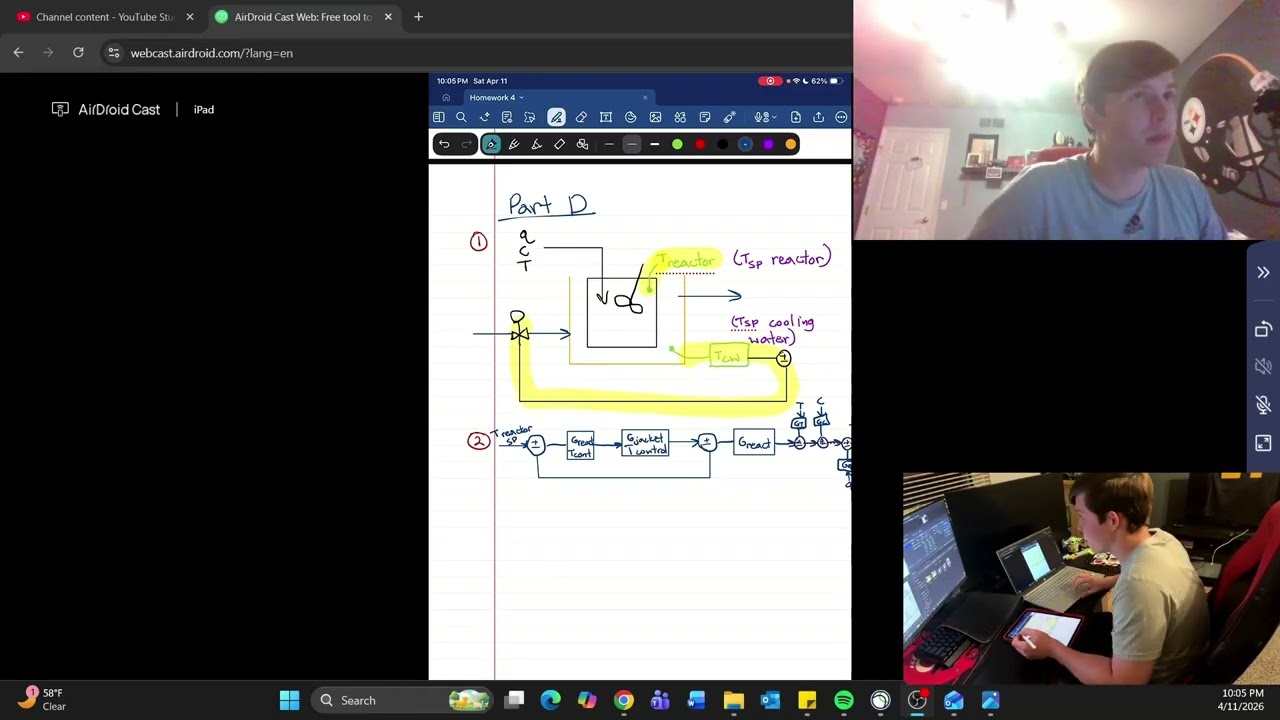Unmute the cast microphone
Viewport: 1280px width, 720px height.
[x=1263, y=405]
